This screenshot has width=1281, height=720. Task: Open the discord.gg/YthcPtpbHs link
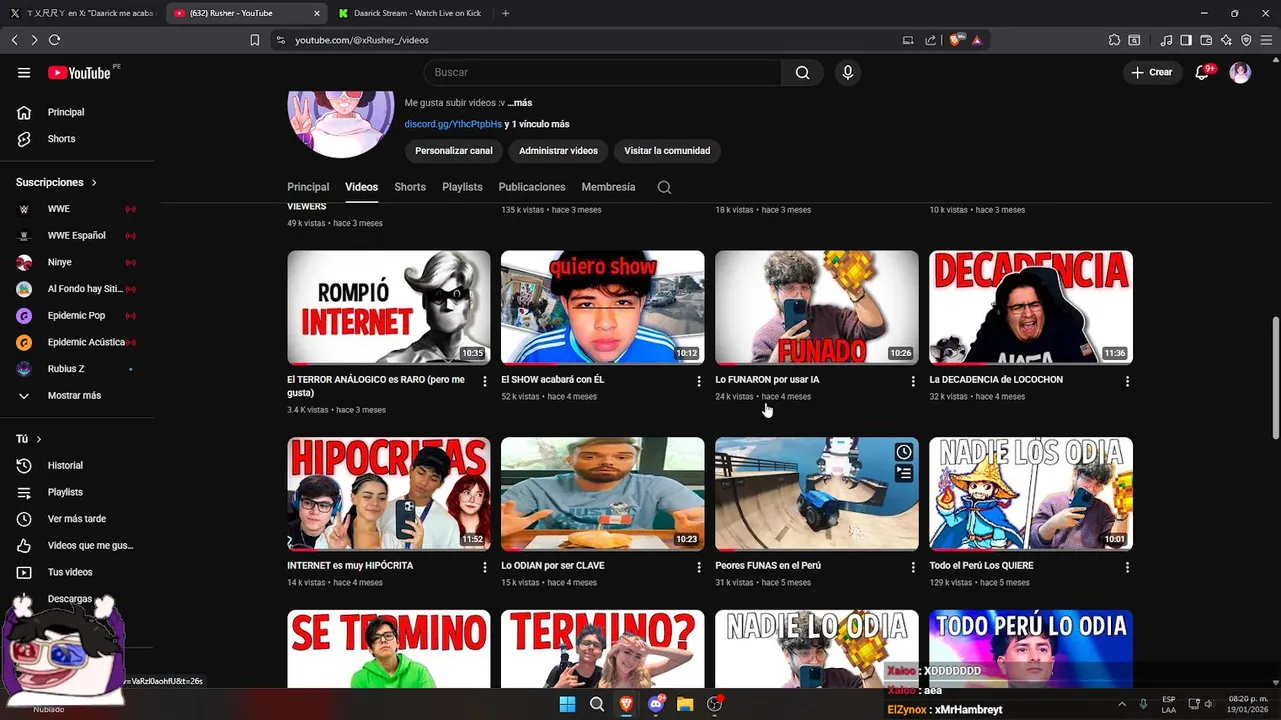(x=453, y=124)
